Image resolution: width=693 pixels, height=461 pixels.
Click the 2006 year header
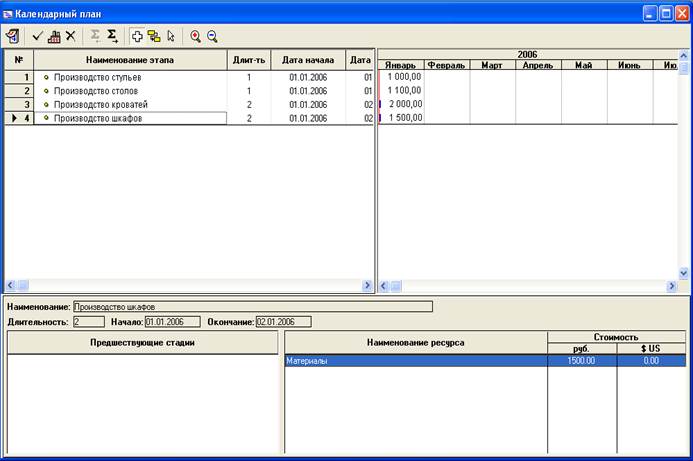point(527,55)
